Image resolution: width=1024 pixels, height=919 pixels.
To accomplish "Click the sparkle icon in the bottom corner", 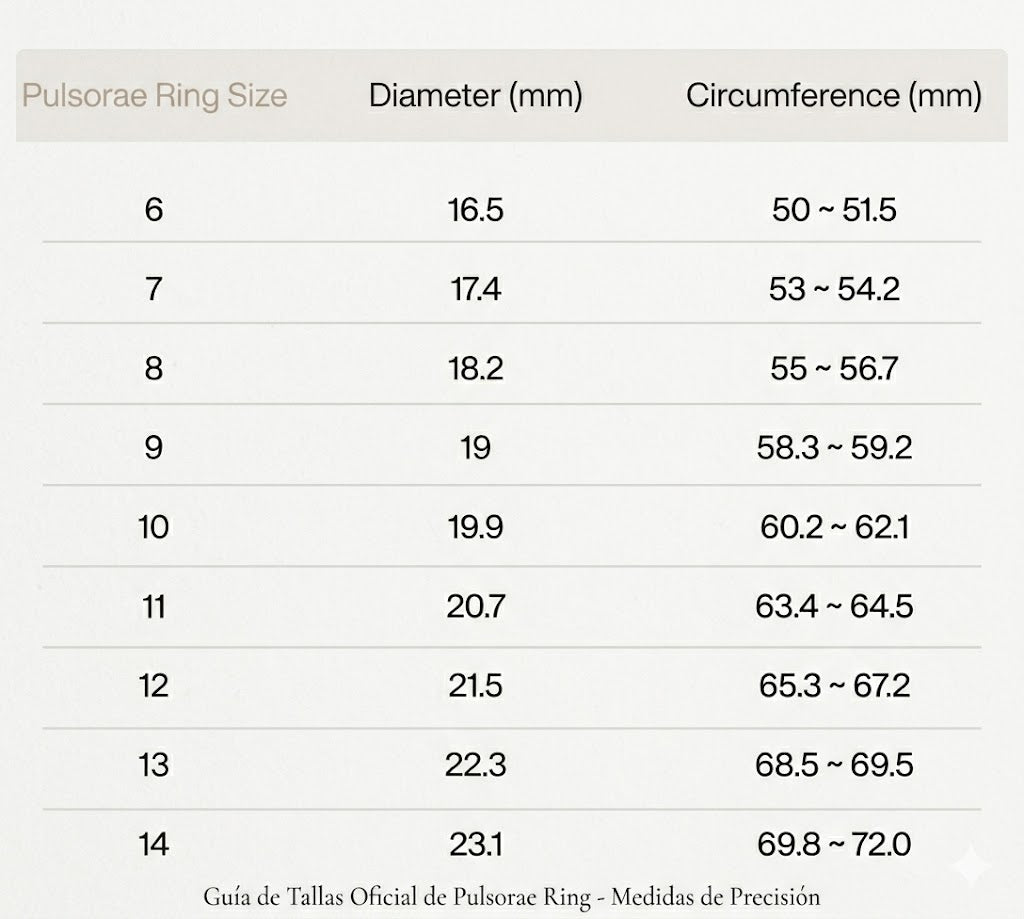I will 969,862.
